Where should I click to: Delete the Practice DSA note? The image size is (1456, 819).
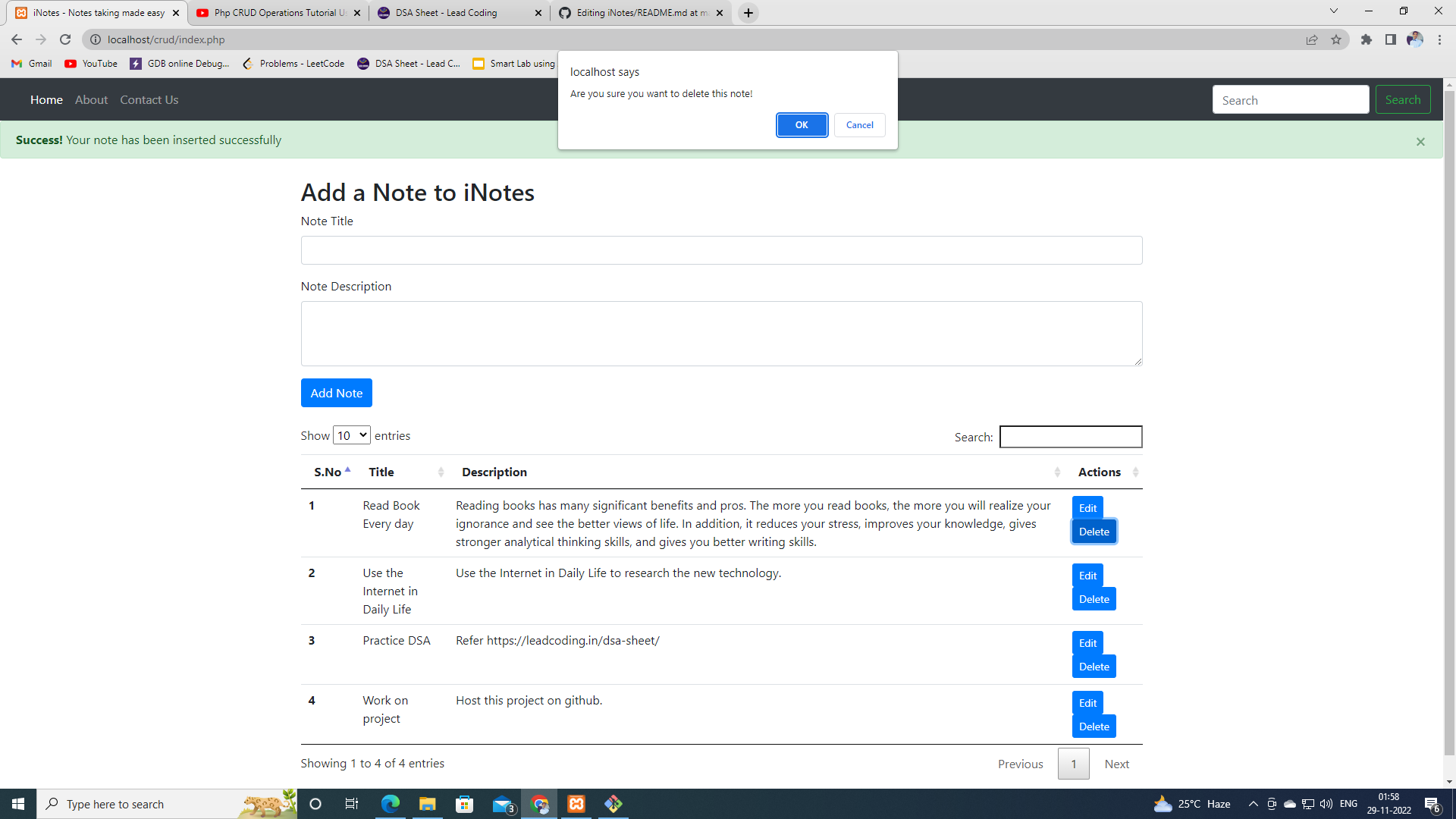[1094, 667]
